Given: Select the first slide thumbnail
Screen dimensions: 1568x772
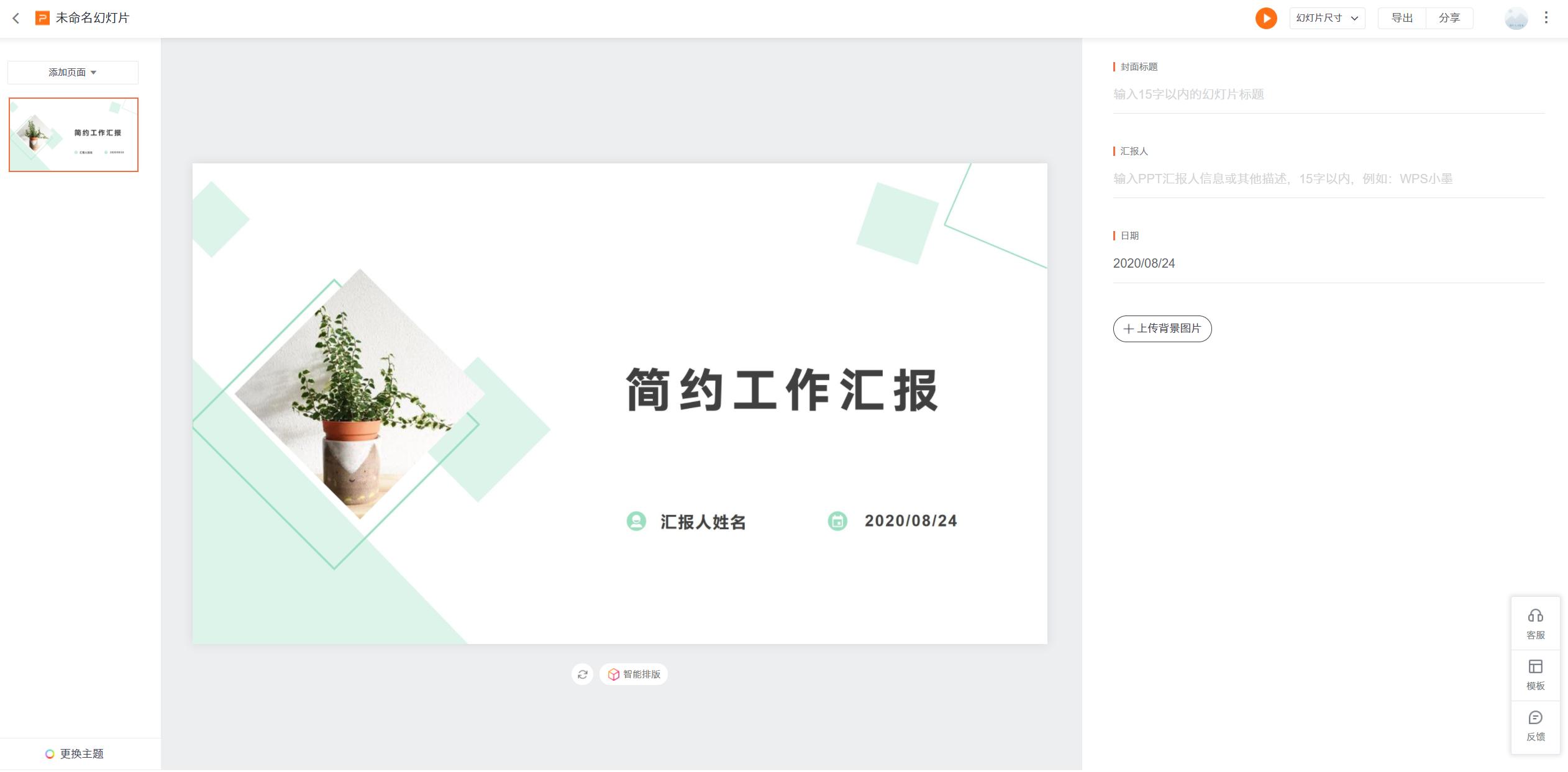Looking at the screenshot, I should (x=73, y=135).
